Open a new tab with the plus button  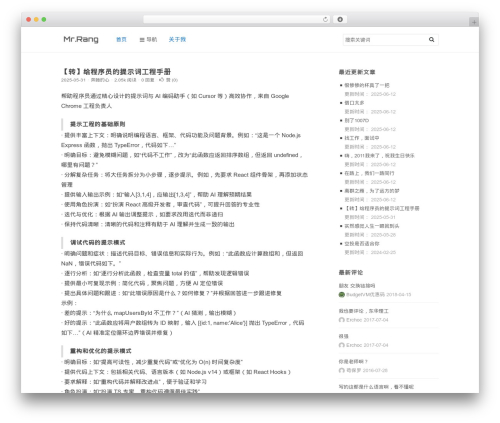(x=474, y=22)
